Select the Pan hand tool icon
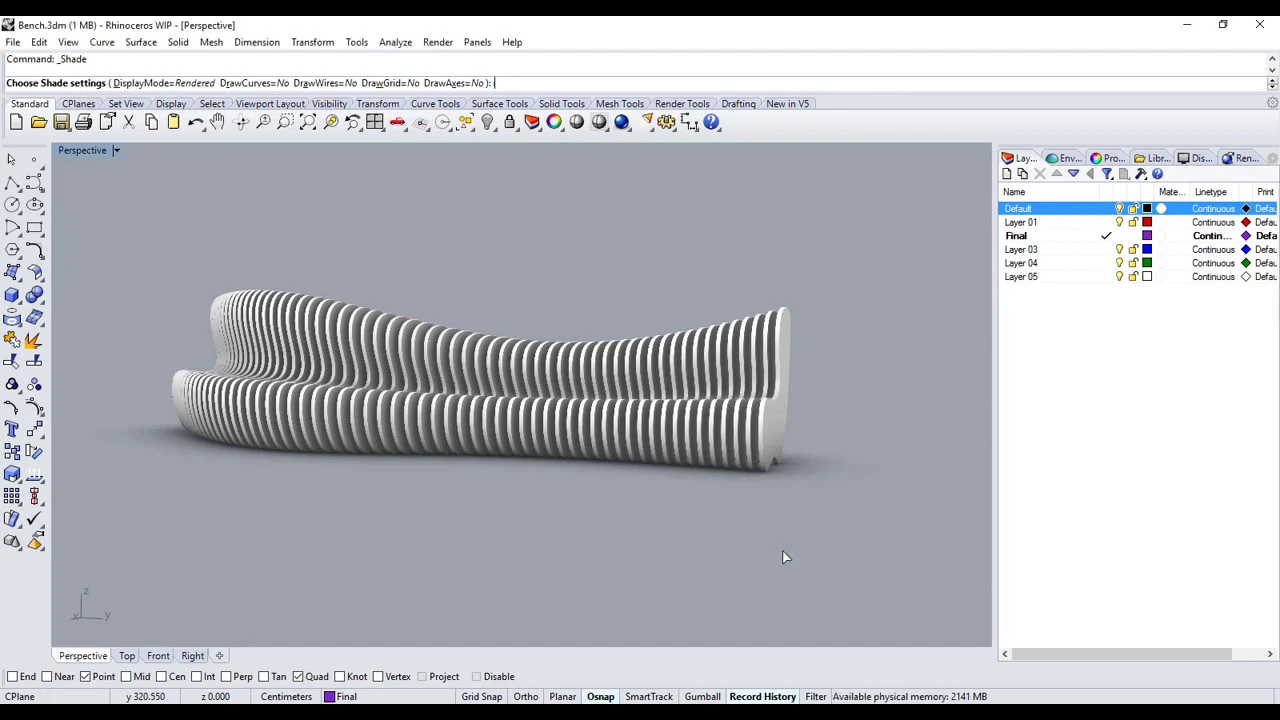 click(217, 122)
